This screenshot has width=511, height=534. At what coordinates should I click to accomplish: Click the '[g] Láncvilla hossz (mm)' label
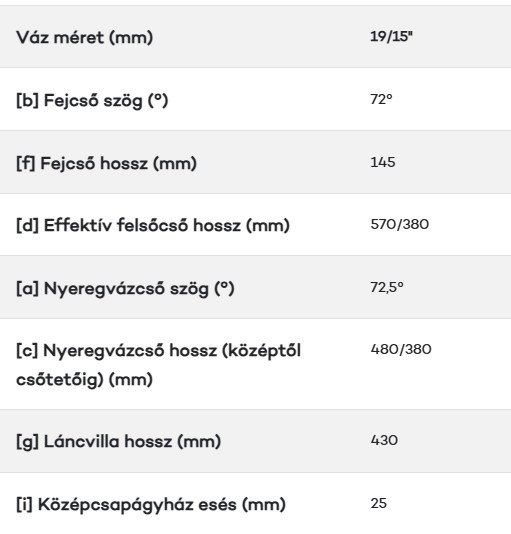click(x=119, y=442)
